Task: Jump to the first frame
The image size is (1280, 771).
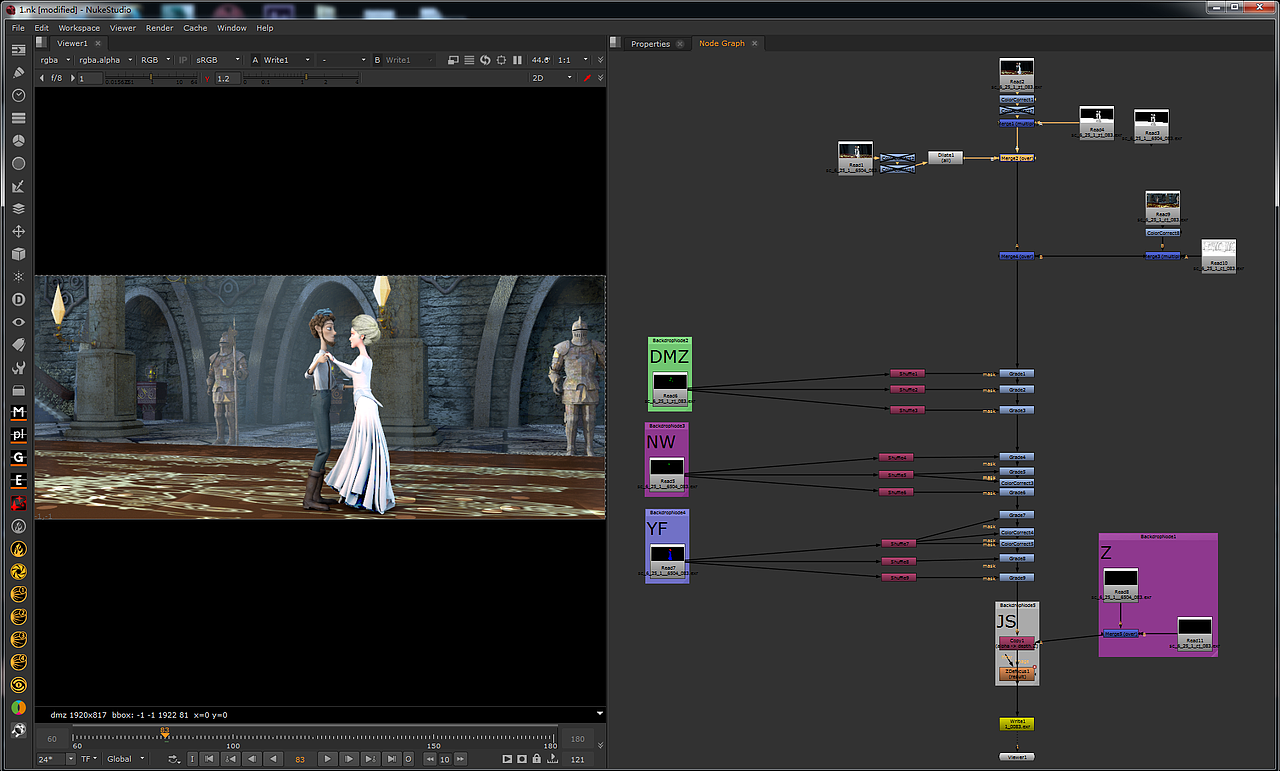Action: [209, 759]
